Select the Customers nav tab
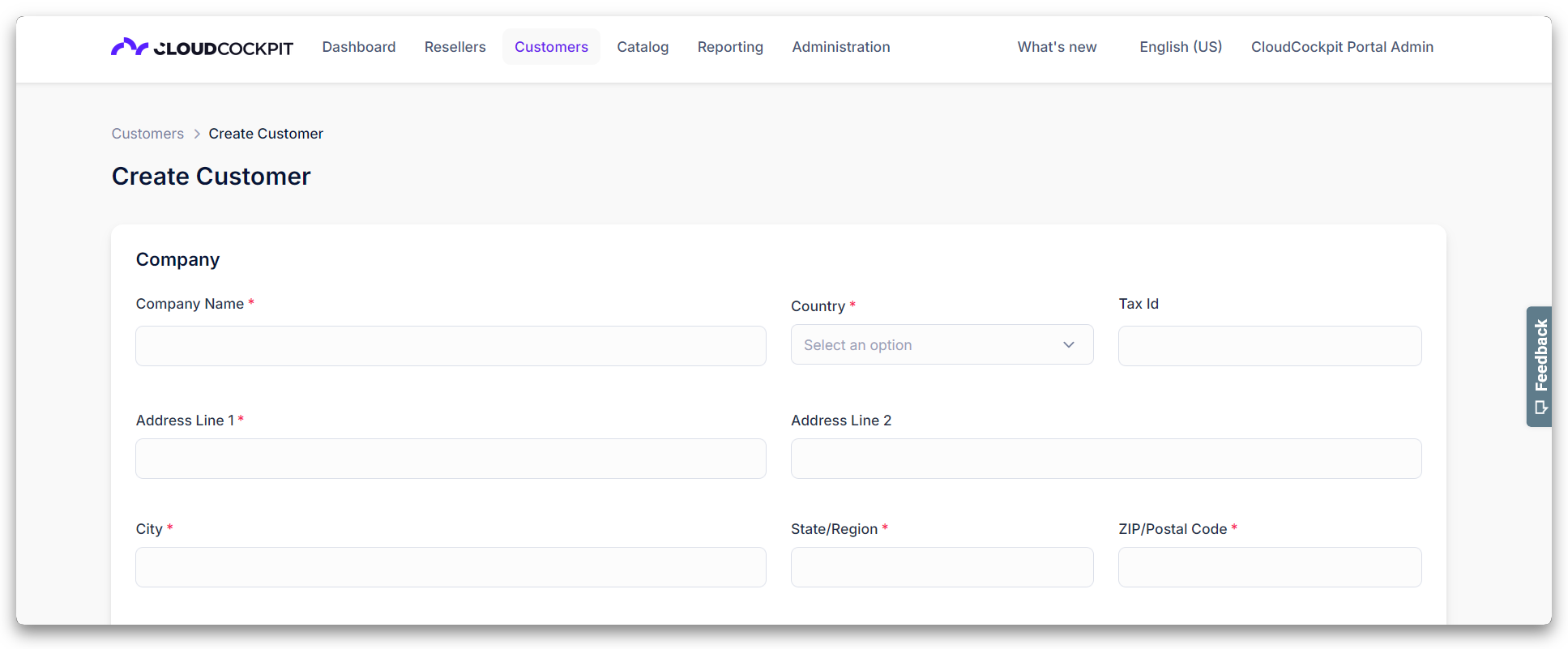Screen dimensions: 1568x649 pyautogui.click(x=551, y=47)
